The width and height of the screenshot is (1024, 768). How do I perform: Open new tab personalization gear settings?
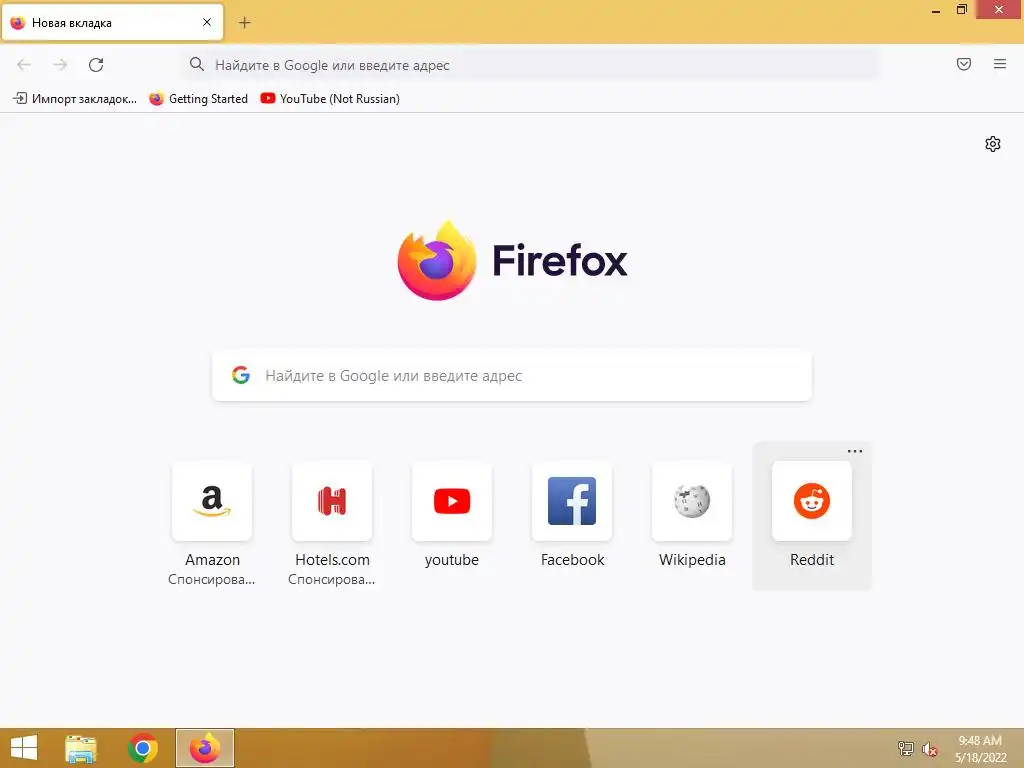[x=993, y=144]
